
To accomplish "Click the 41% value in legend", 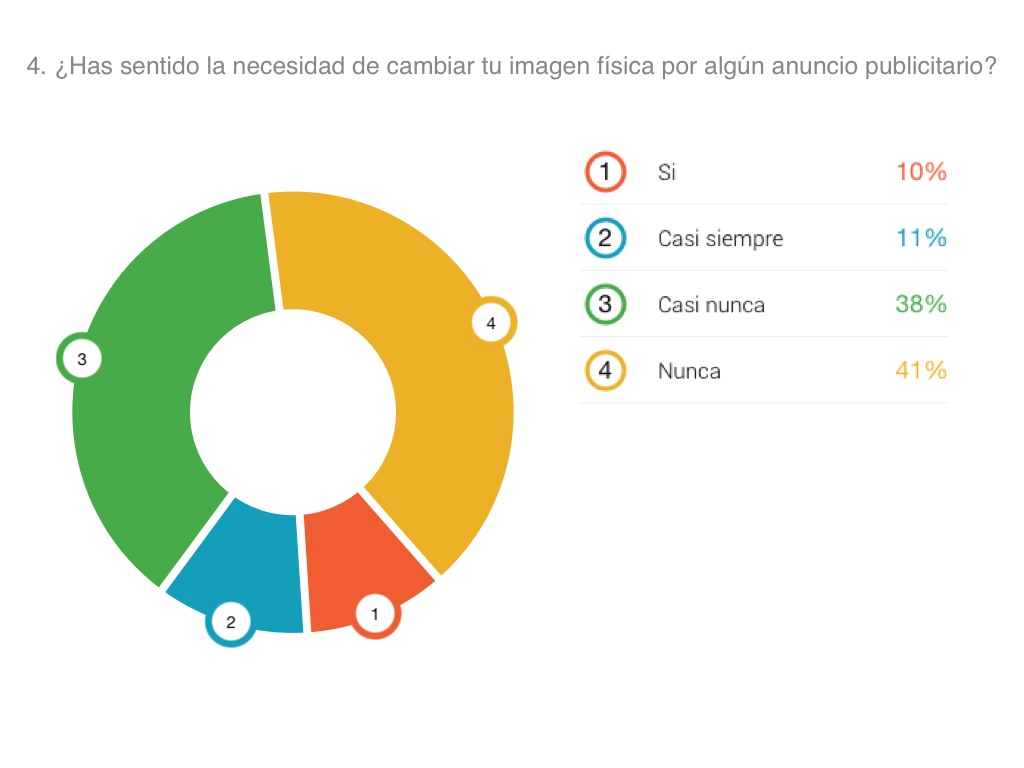I will click(920, 371).
